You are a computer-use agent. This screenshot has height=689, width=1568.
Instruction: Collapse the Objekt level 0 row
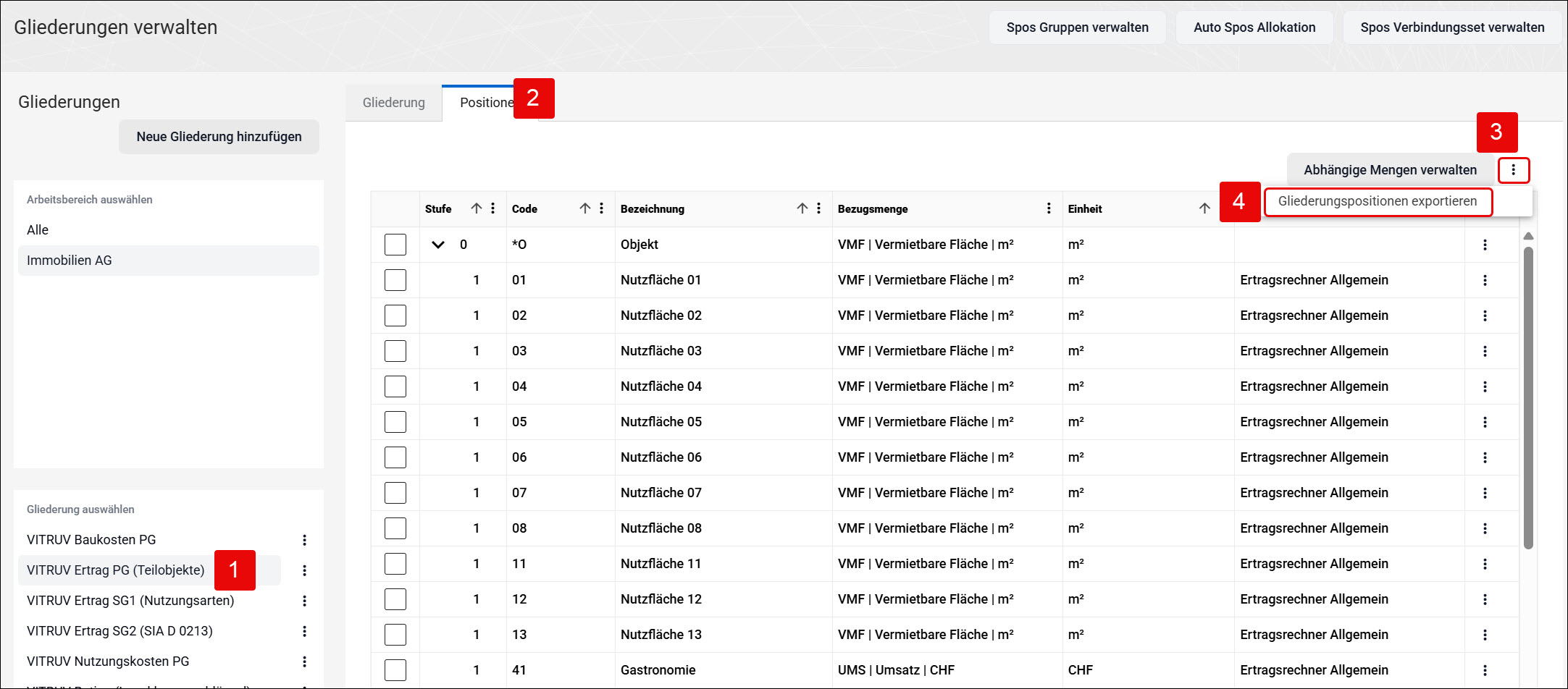click(438, 245)
